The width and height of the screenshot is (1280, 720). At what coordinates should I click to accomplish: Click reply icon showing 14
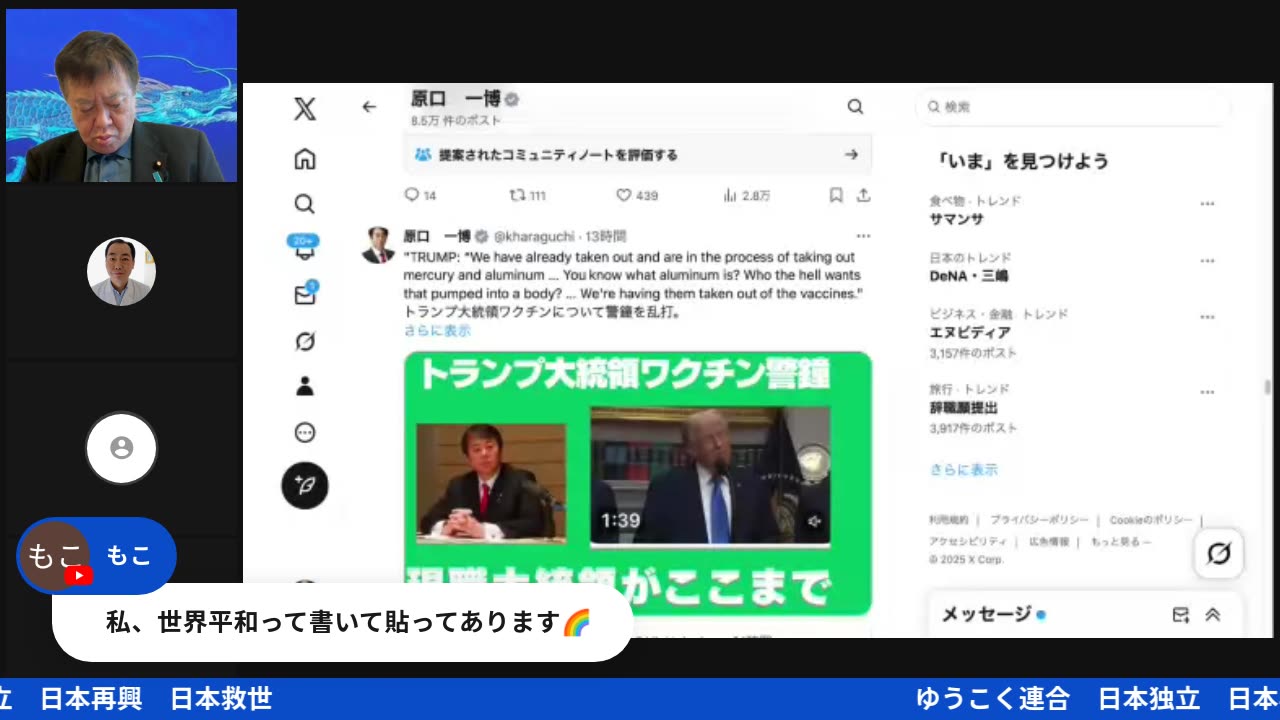(420, 195)
